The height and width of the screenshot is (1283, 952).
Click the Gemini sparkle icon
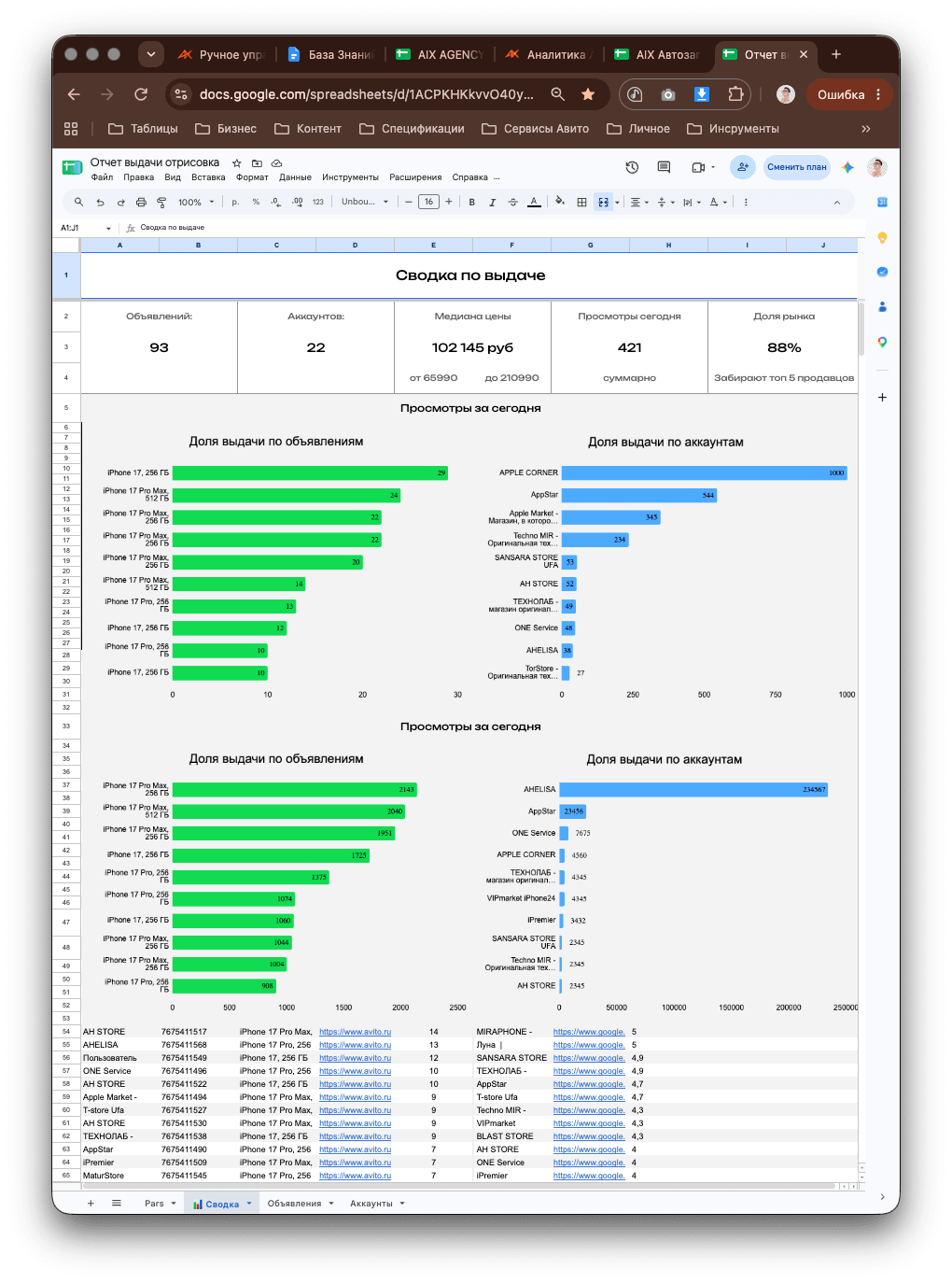point(847,167)
